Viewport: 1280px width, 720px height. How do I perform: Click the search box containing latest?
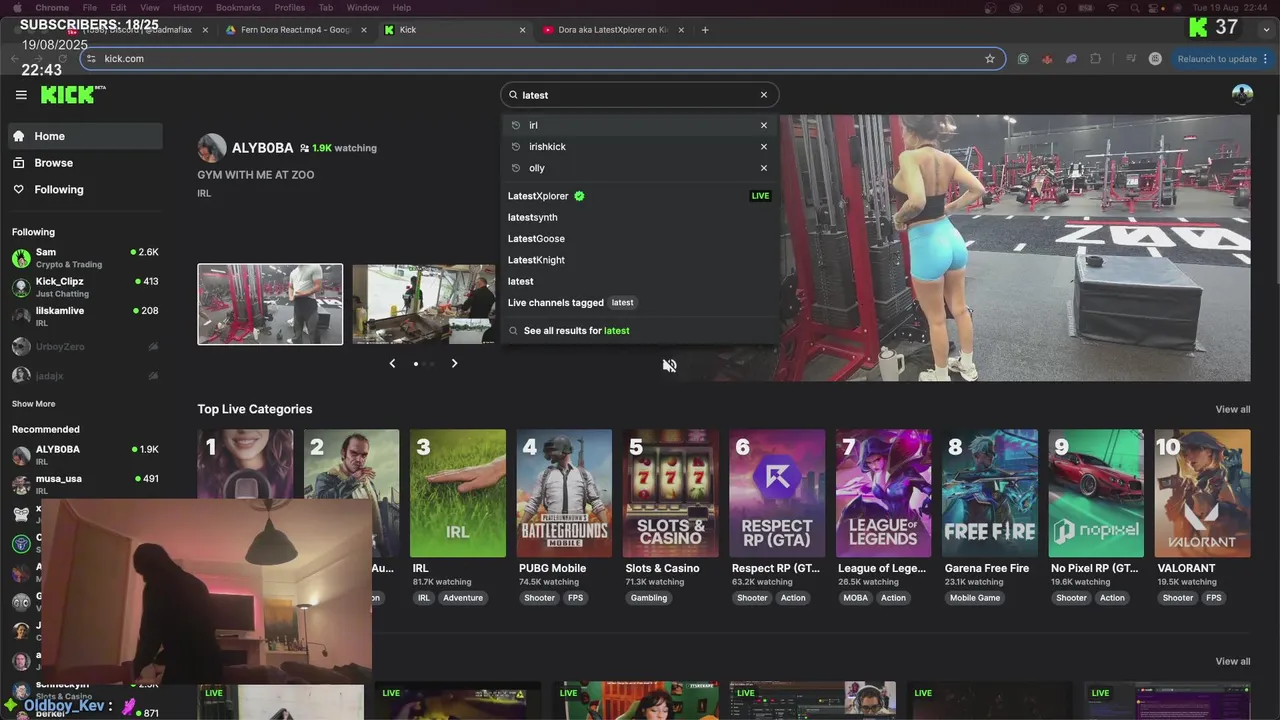coord(639,95)
